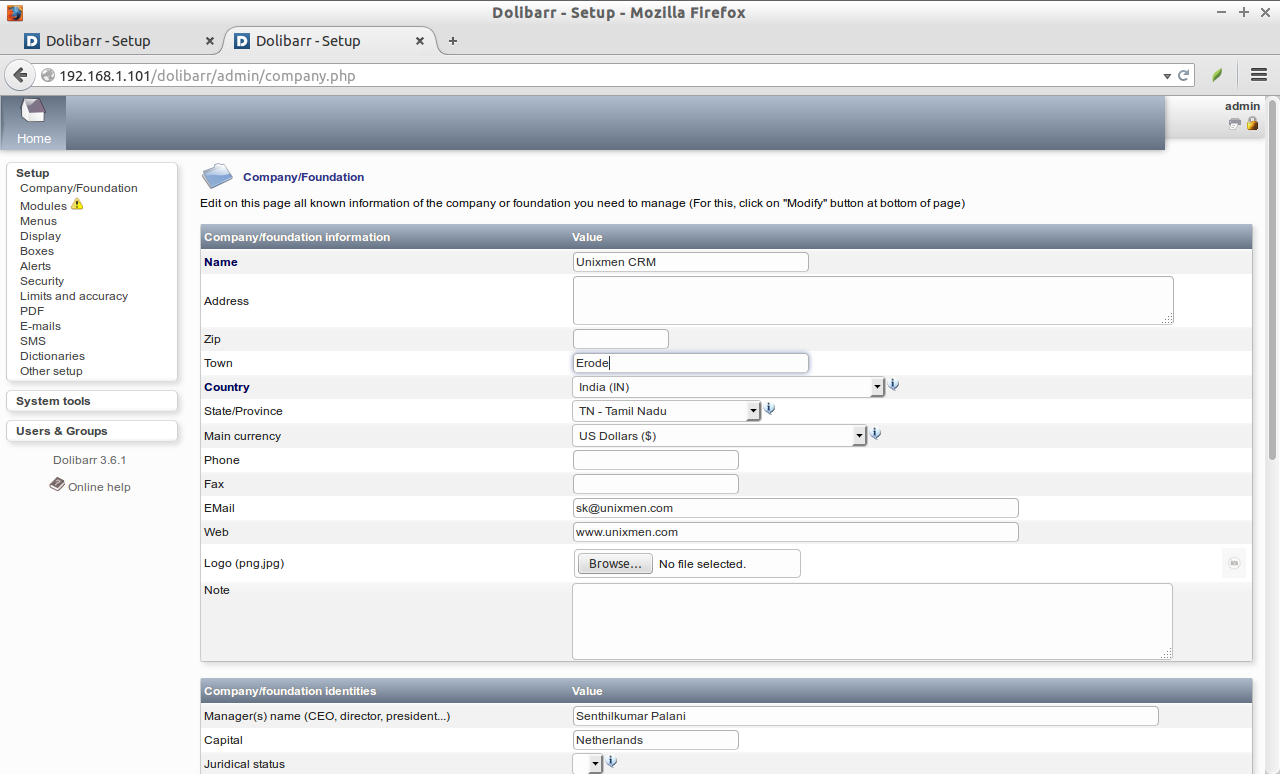This screenshot has height=774, width=1280.
Task: Open the Country dropdown
Action: click(728, 387)
